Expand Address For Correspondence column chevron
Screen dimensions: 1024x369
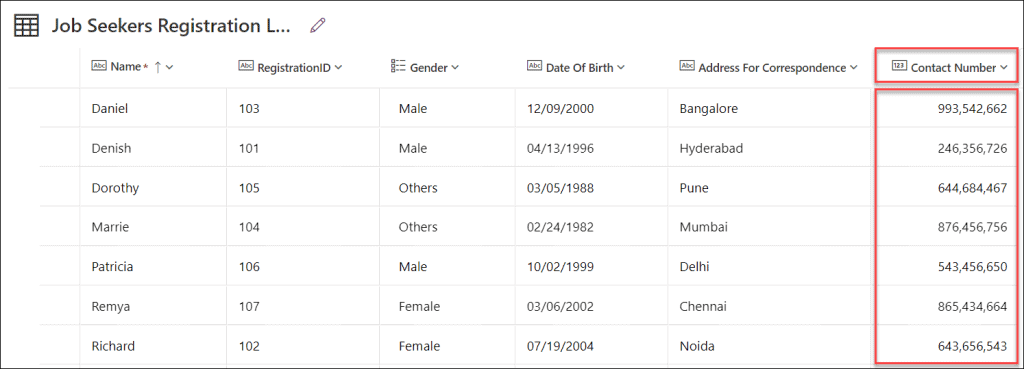pyautogui.click(x=854, y=67)
